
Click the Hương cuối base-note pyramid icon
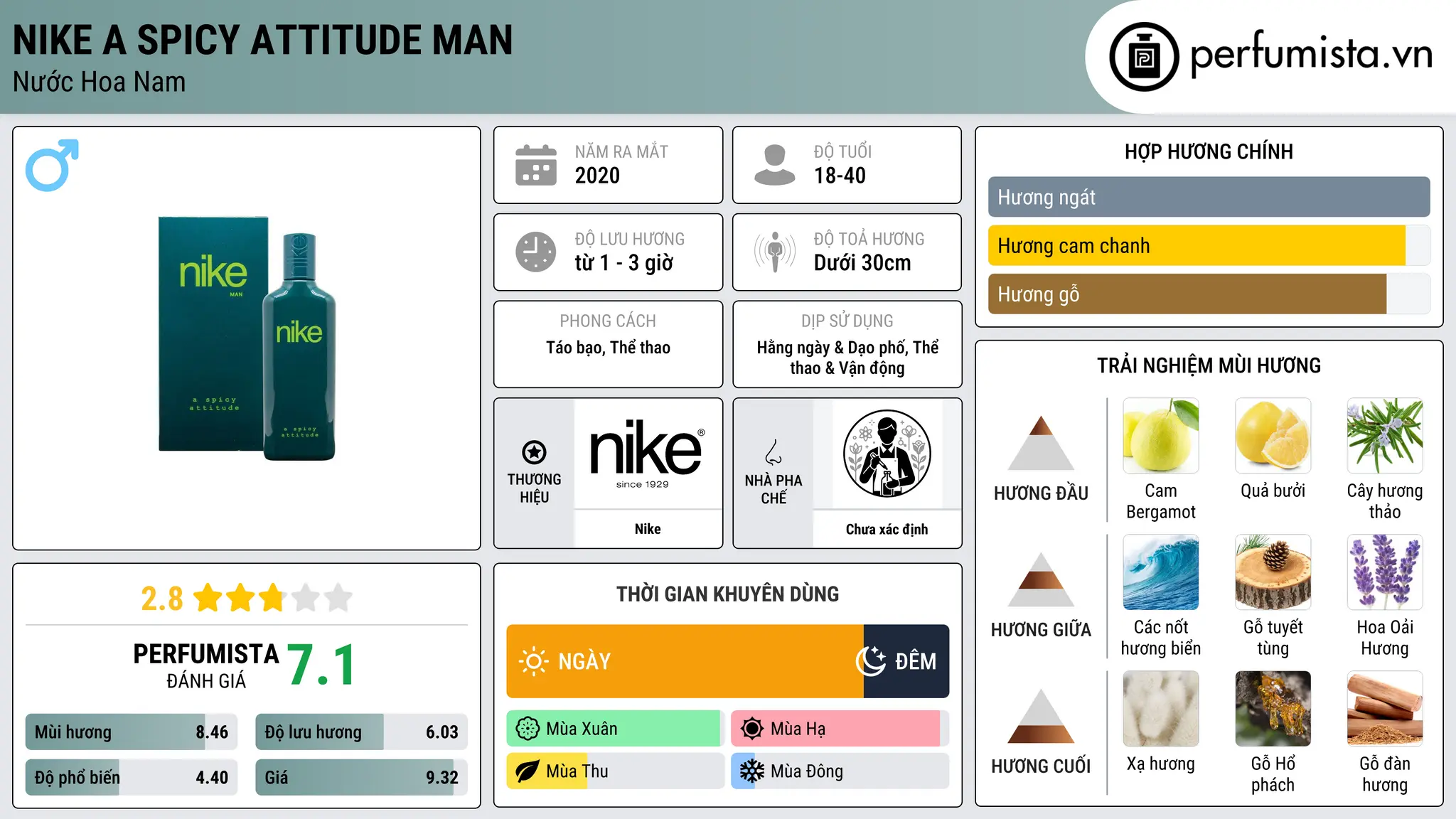[1041, 716]
